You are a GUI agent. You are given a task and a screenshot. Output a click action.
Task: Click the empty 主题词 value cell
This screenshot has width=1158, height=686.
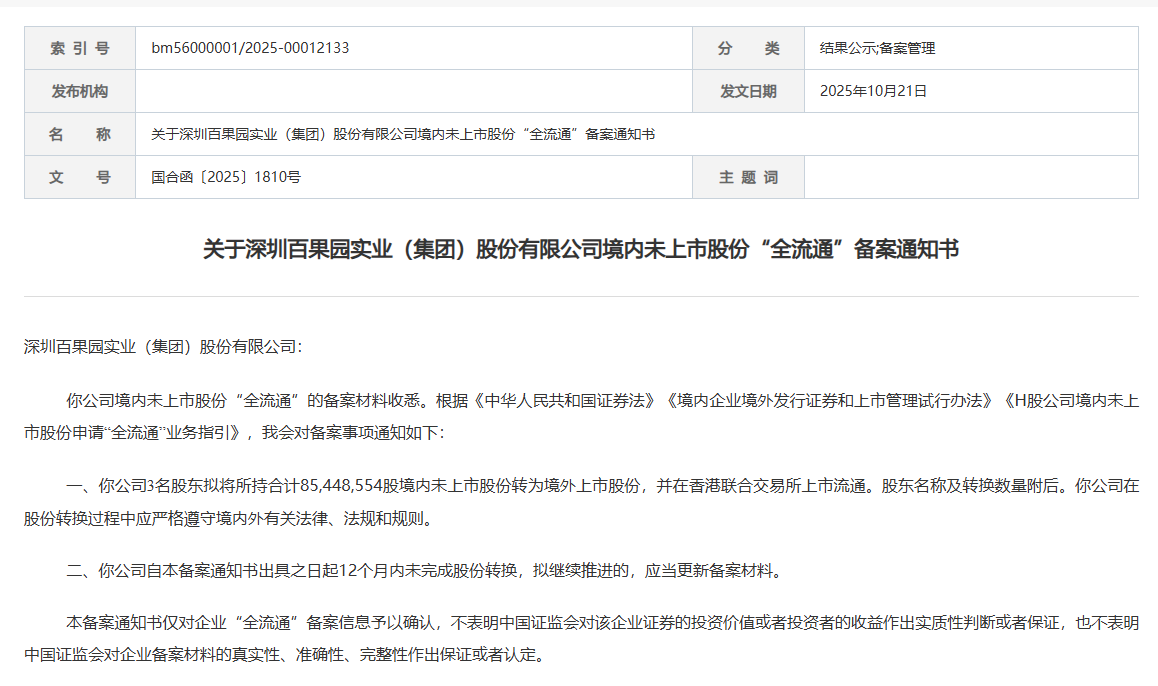point(970,177)
